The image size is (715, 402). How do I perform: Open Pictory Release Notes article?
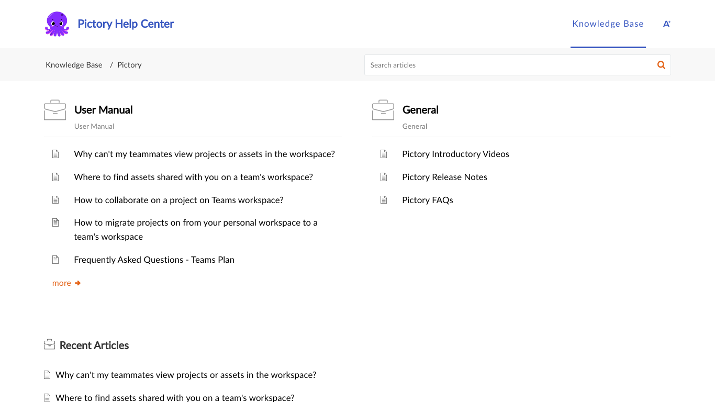click(445, 177)
